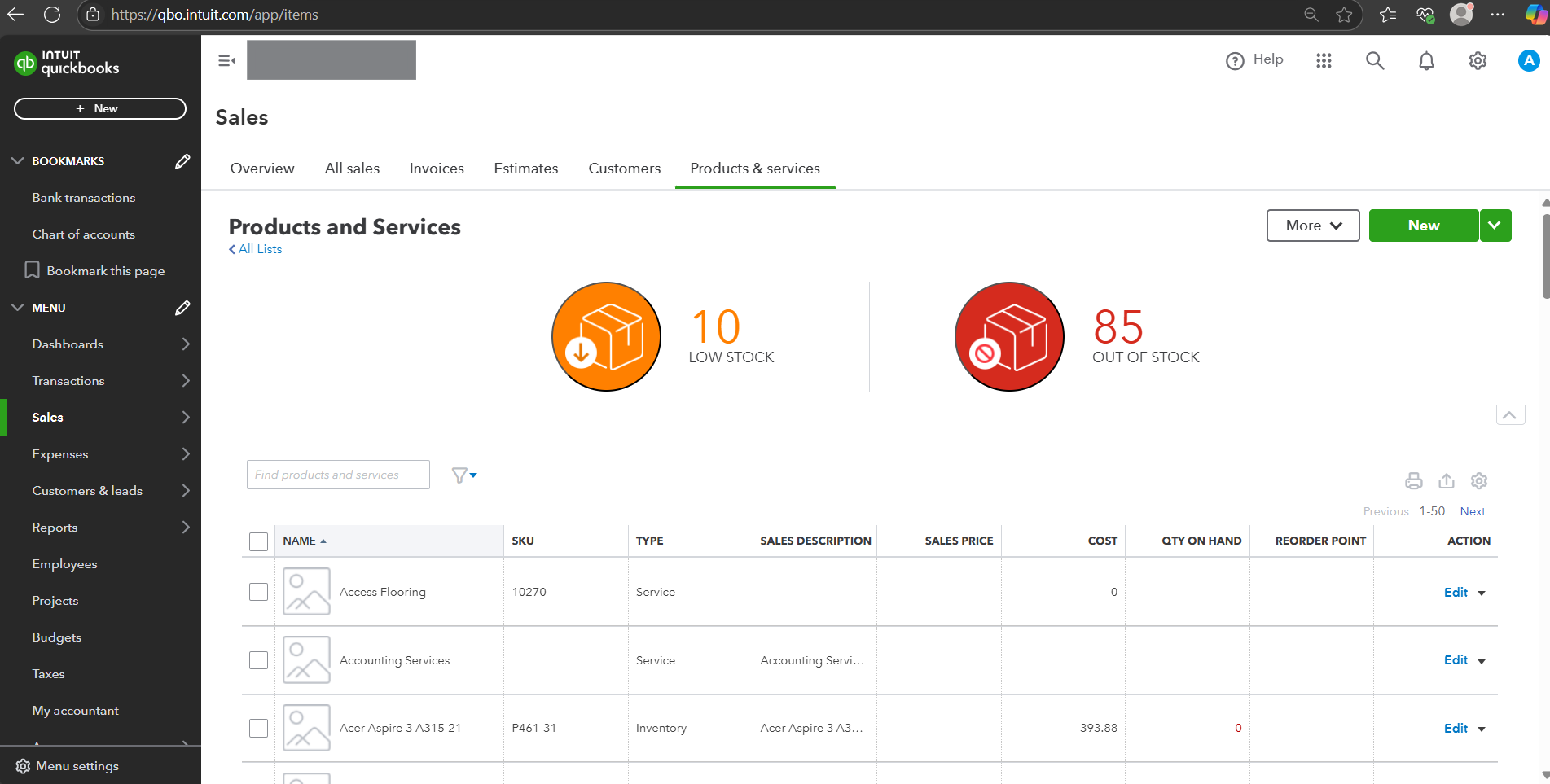Check the Acer Aspire 3 A315-21 checkbox
The image size is (1550, 784).
pyautogui.click(x=258, y=728)
